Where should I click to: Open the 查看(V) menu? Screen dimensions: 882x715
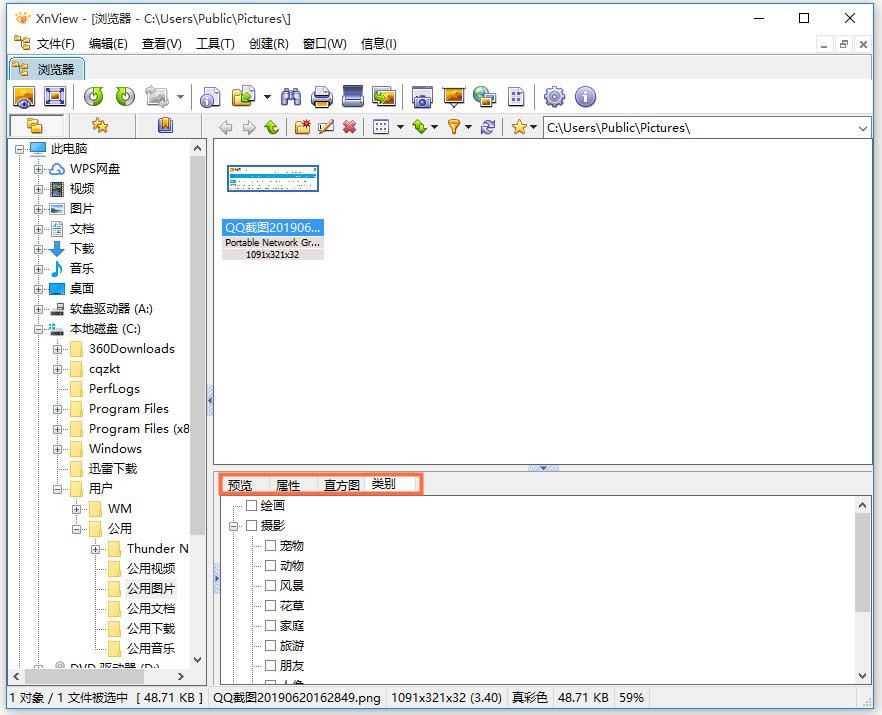click(161, 44)
